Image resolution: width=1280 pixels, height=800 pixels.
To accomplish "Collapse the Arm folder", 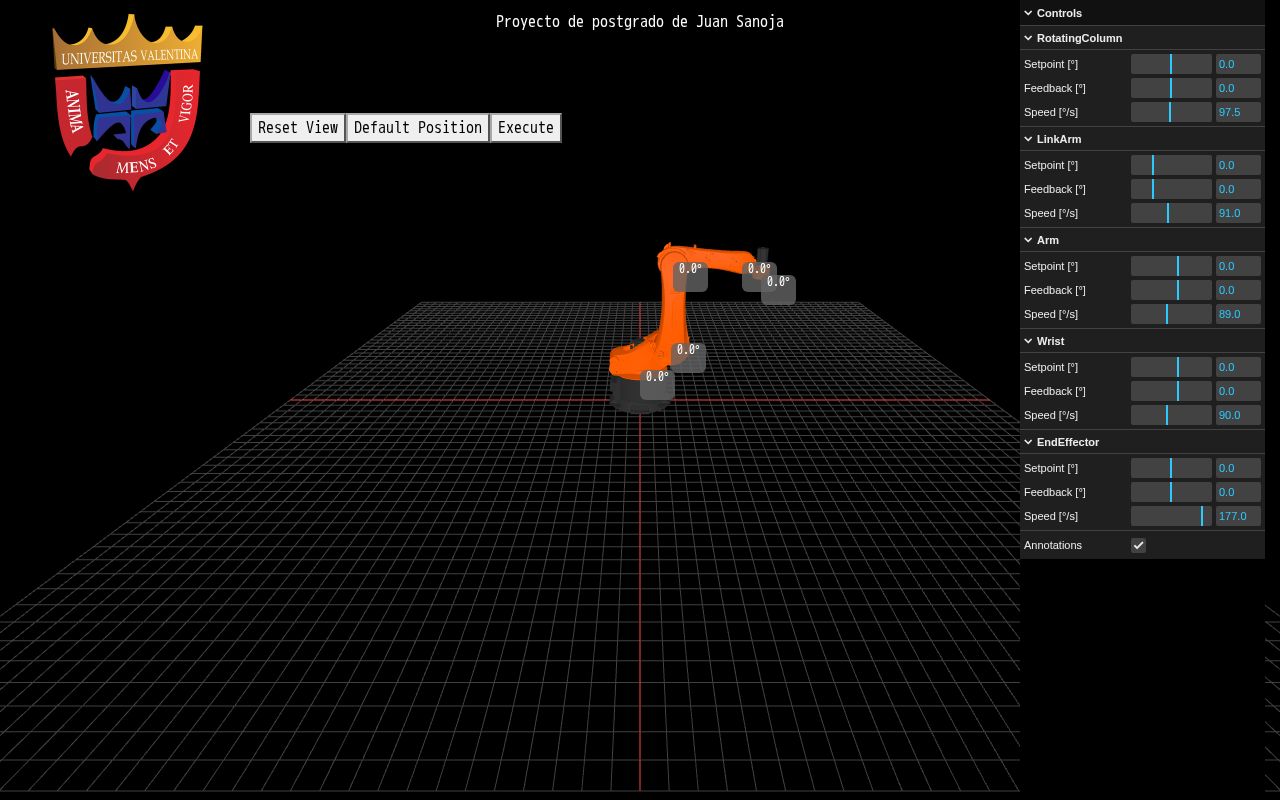I will pyautogui.click(x=1142, y=240).
